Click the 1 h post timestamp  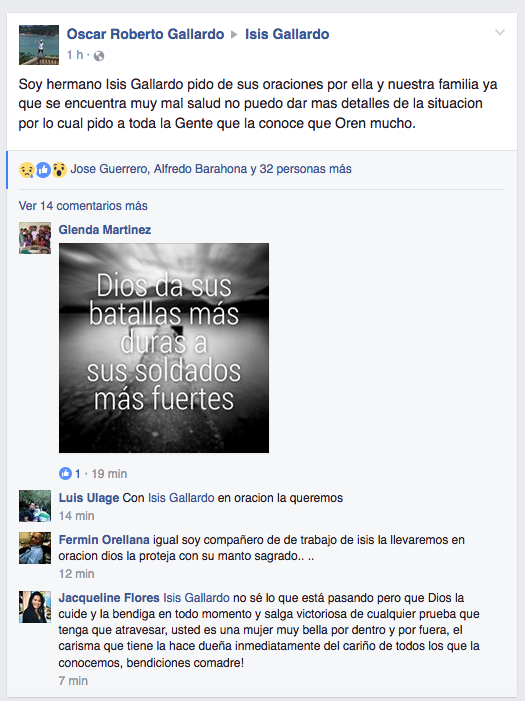(75, 55)
